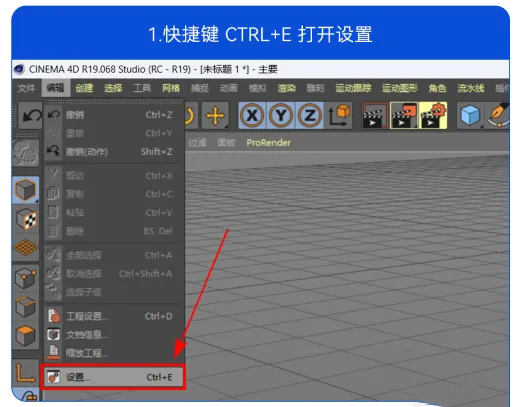The image size is (520, 407).
Task: Toggle the Y axis lock button
Action: (x=281, y=116)
